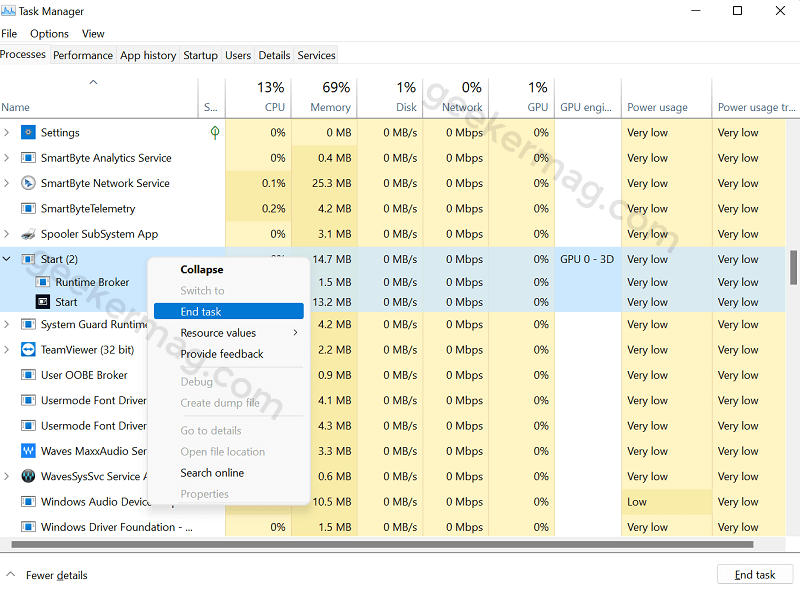Click the 25.3 MB memory cell
The width and height of the screenshot is (800, 593).
click(324, 183)
